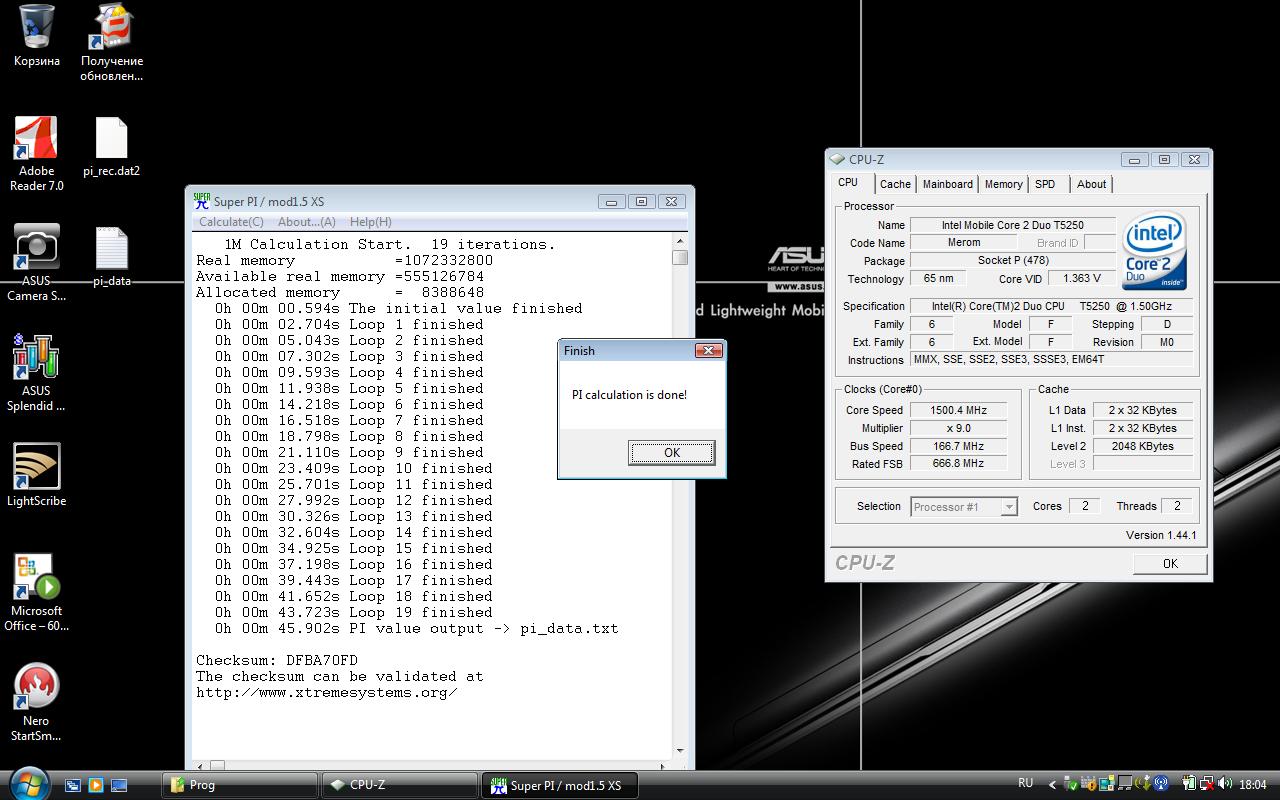The image size is (1280, 800).
Task: Open the Help(H) menu in Super PI
Action: (370, 222)
